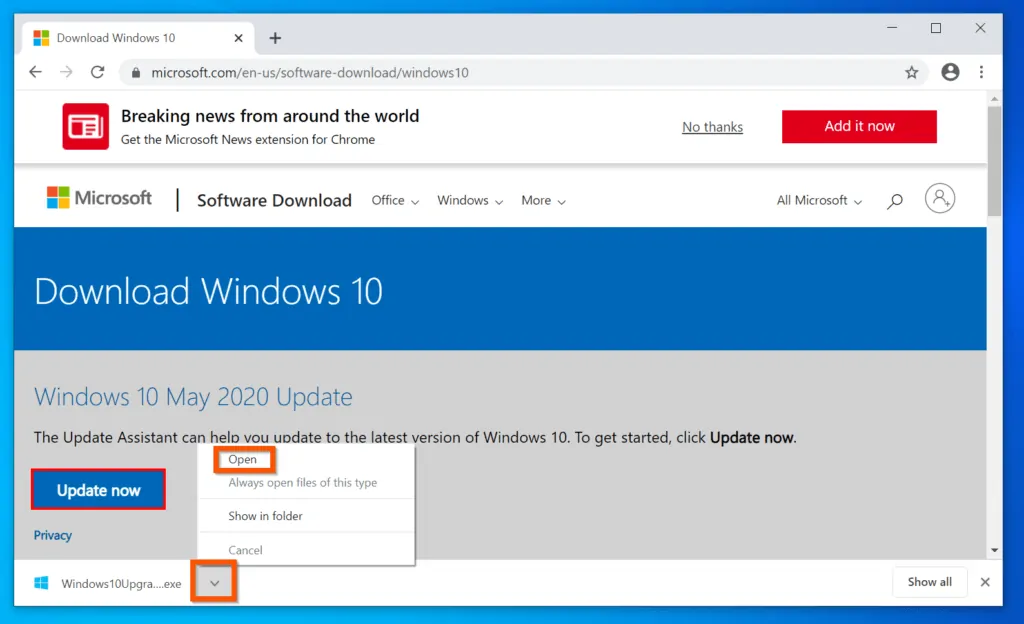This screenshot has height=624, width=1024.
Task: Click the scroll up arrow of page scrollbar
Action: coord(994,99)
